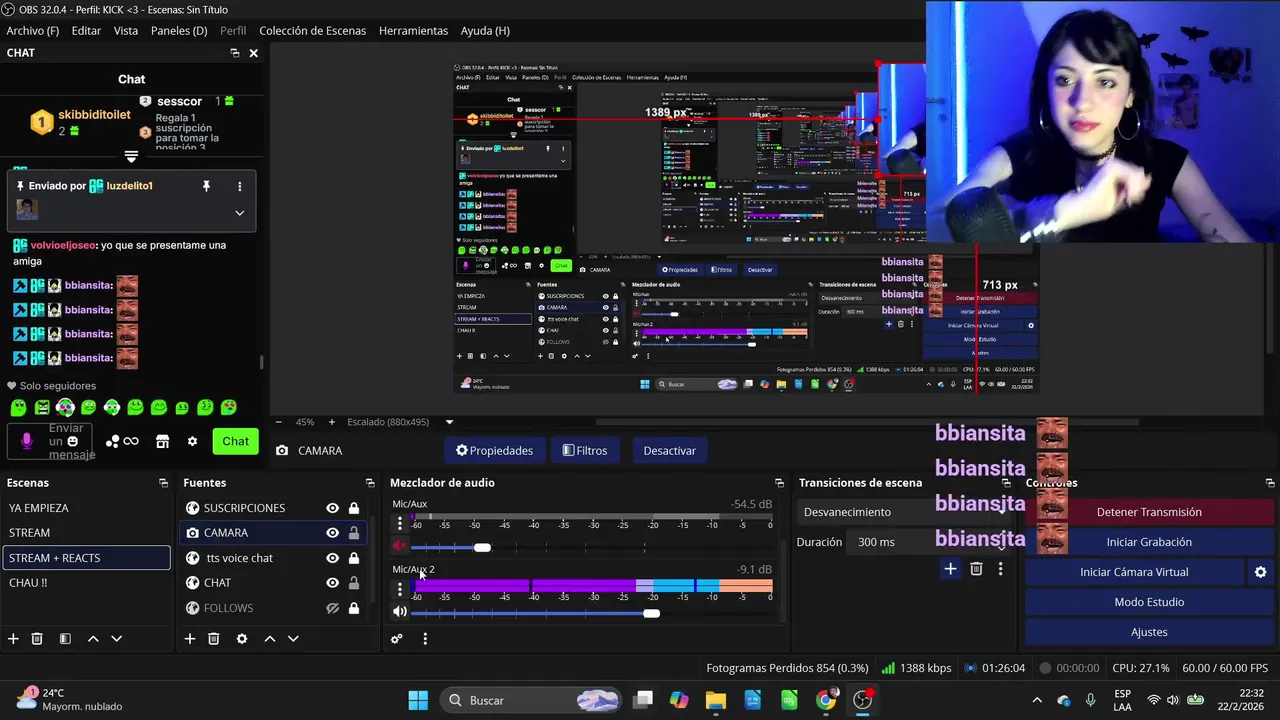1280x720 pixels.
Task: Click the Mic/Aux 2 volume slider handle
Action: (x=652, y=613)
